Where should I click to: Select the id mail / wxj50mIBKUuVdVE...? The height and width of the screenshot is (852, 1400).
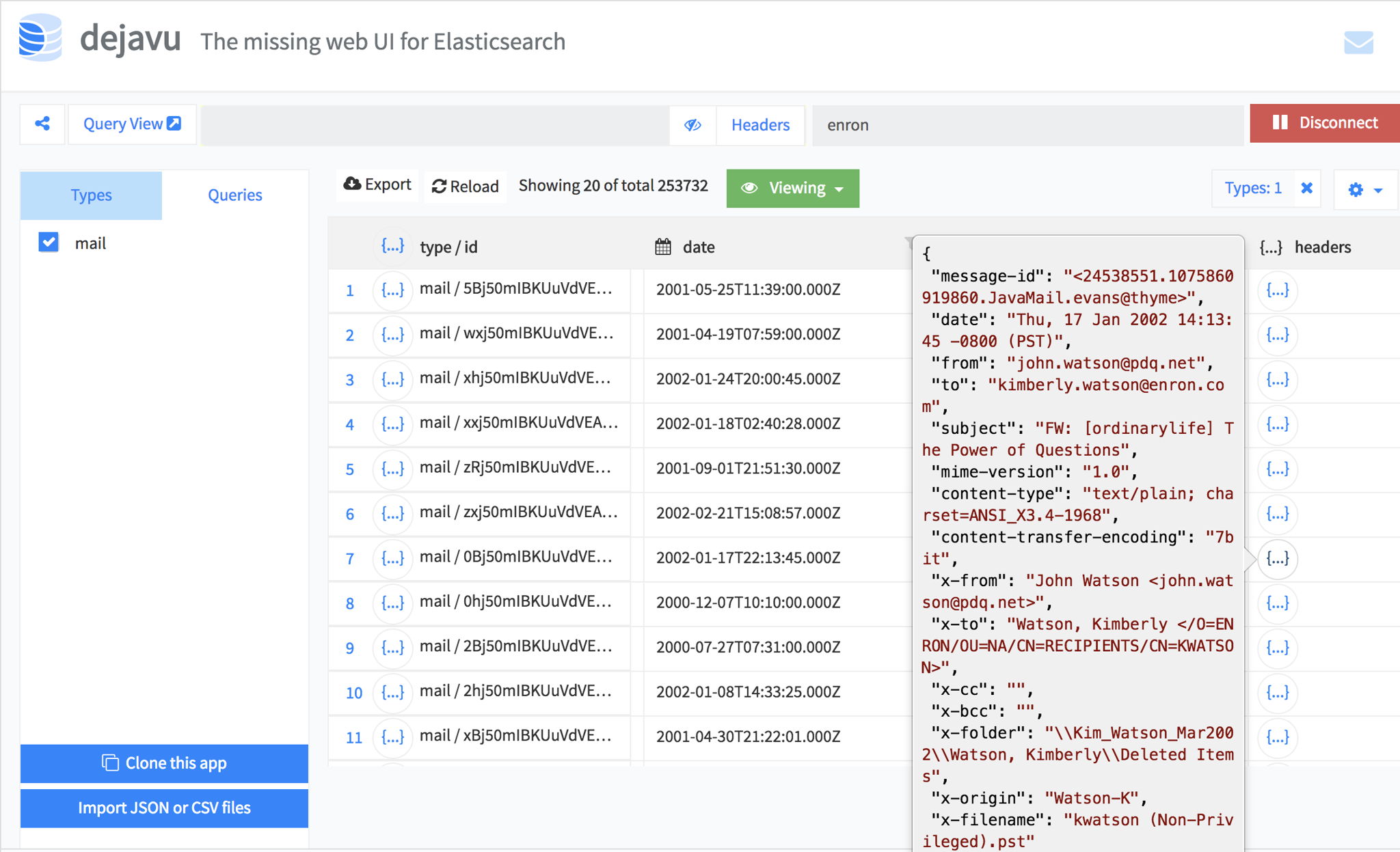pos(516,333)
